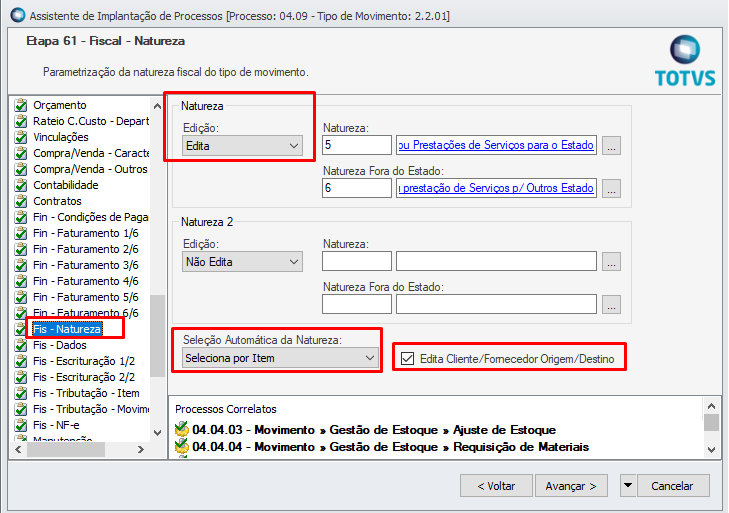
Task: Select Fis - Escrituração 2/2 step
Action: coord(84,377)
